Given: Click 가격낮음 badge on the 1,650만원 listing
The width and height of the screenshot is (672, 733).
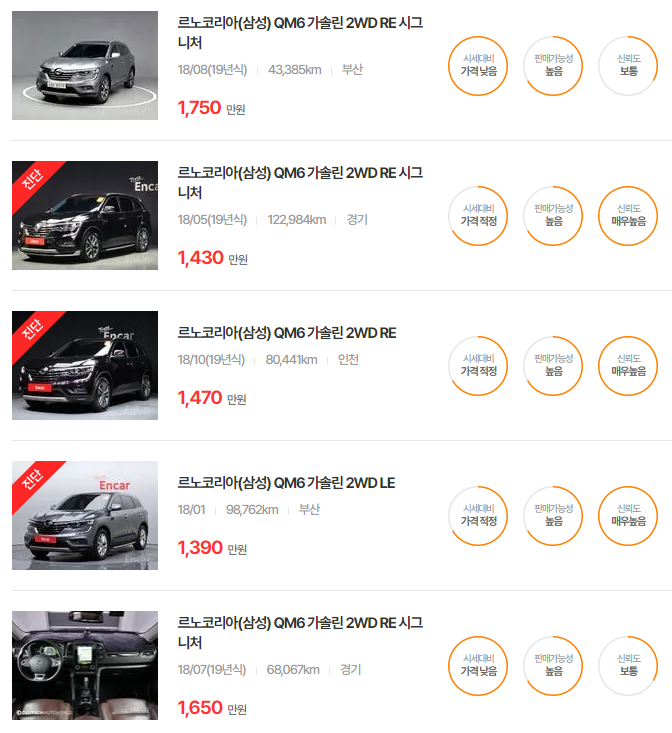Looking at the screenshot, I should pos(478,666).
